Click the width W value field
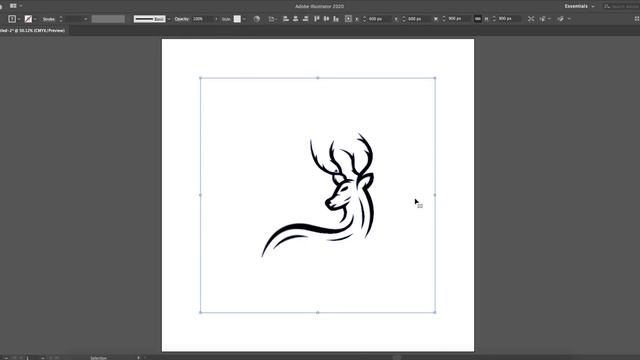The height and width of the screenshot is (360, 640). 458,19
